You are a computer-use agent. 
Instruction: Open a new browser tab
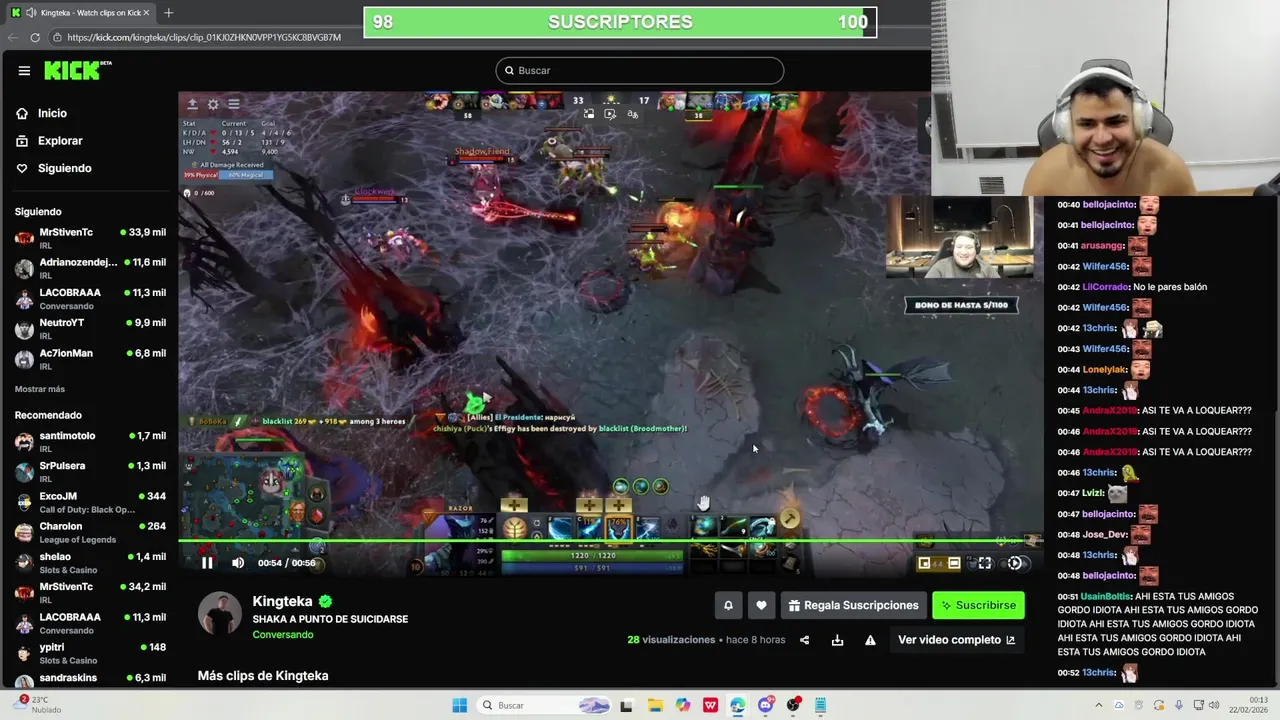click(168, 12)
